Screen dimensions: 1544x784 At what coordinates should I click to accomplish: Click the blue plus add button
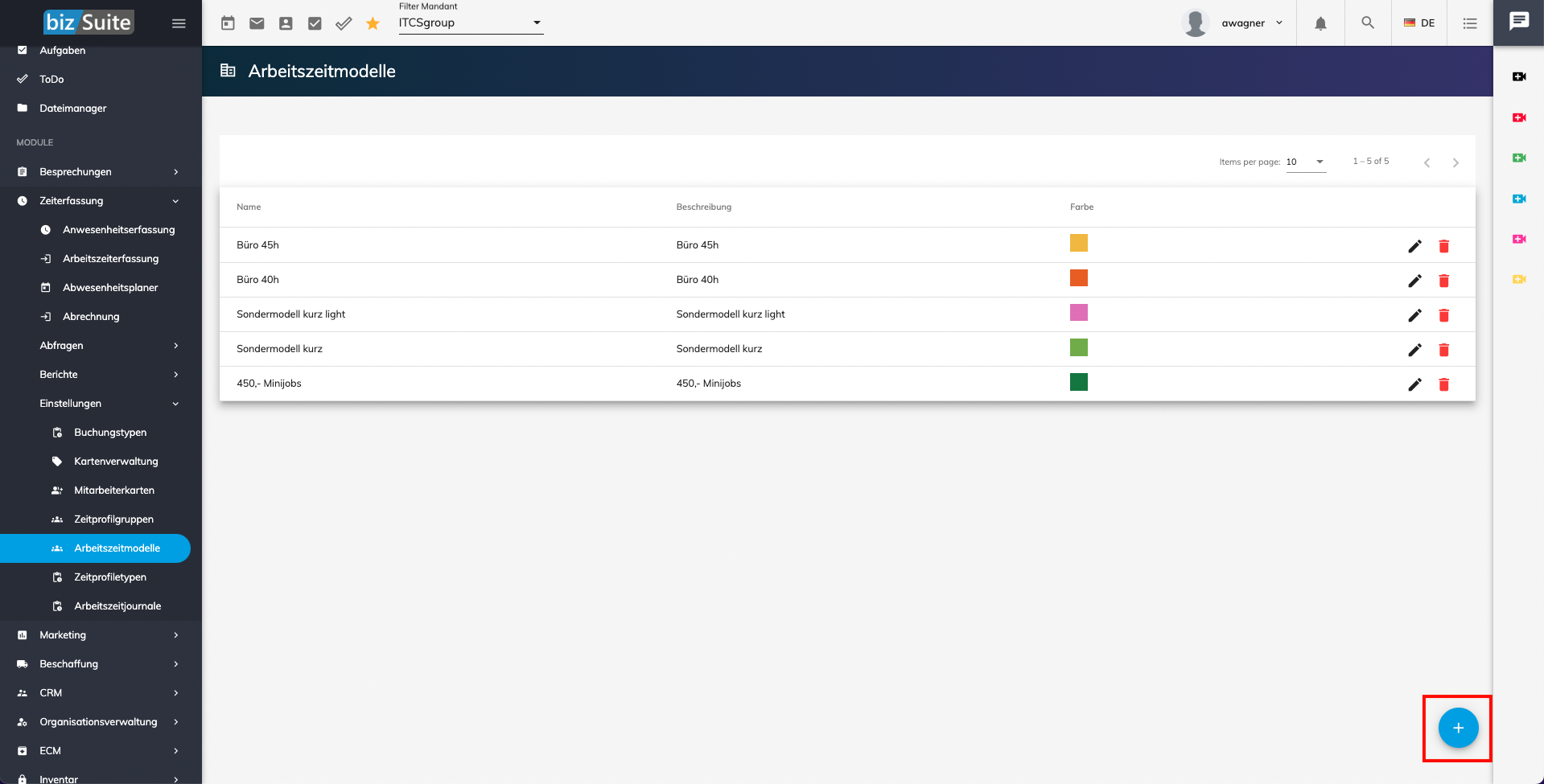(1458, 728)
